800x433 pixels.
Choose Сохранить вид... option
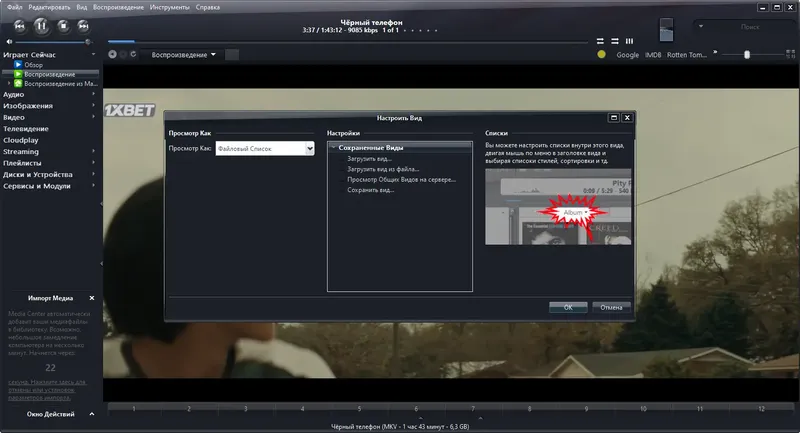coord(371,190)
